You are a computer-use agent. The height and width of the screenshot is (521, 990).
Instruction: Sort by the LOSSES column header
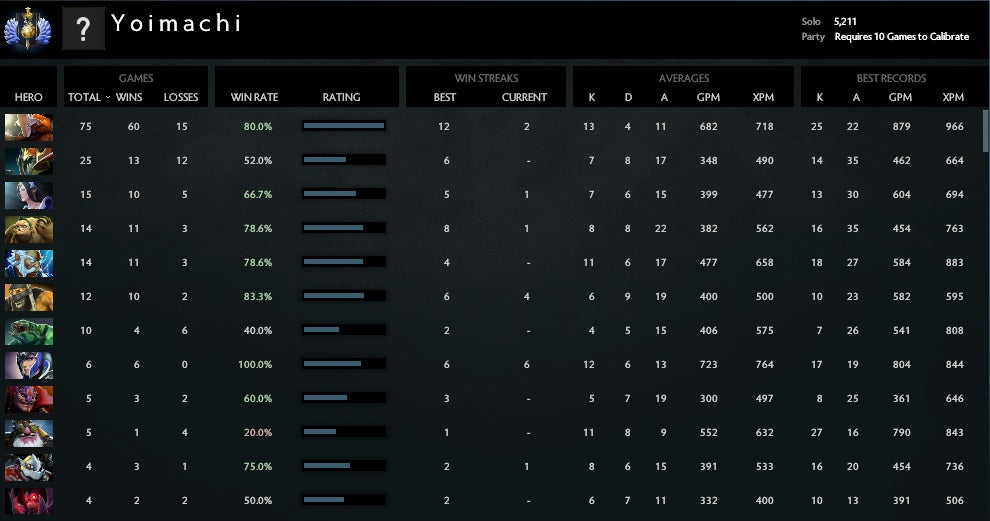[x=181, y=97]
